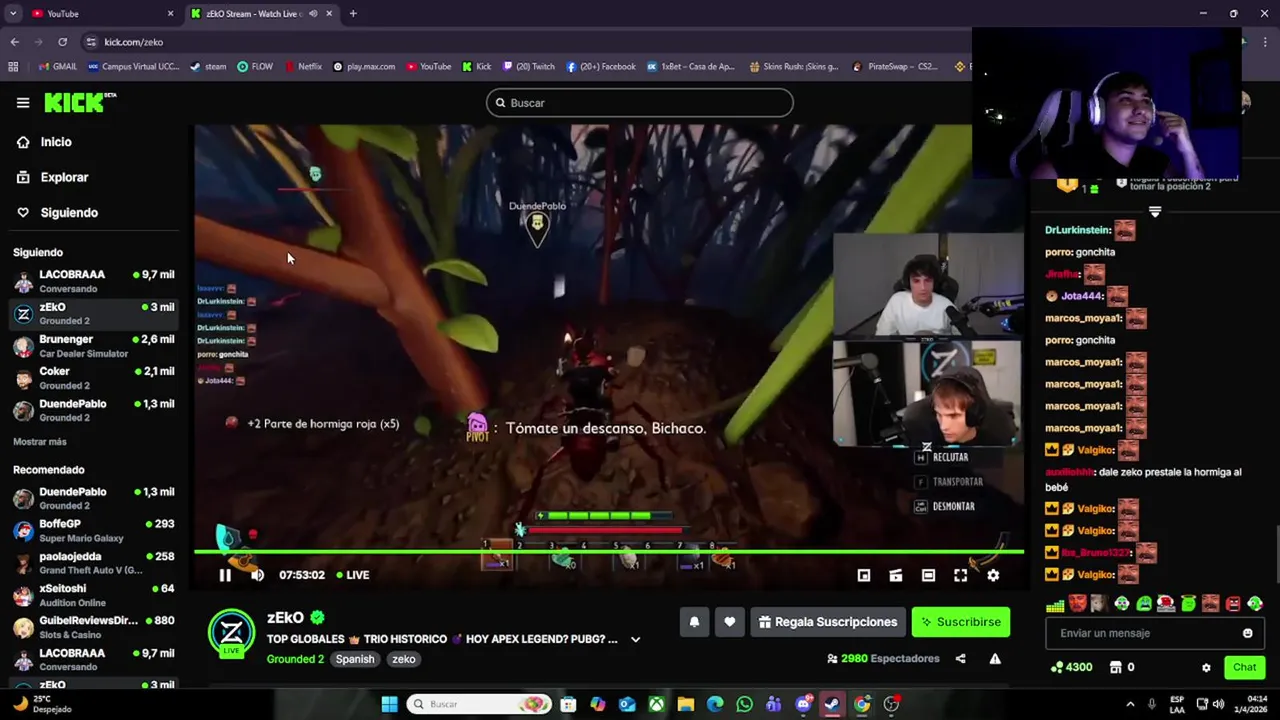This screenshot has height=720, width=1280.
Task: Expand Mostrar más in followed list
Action: [40, 442]
